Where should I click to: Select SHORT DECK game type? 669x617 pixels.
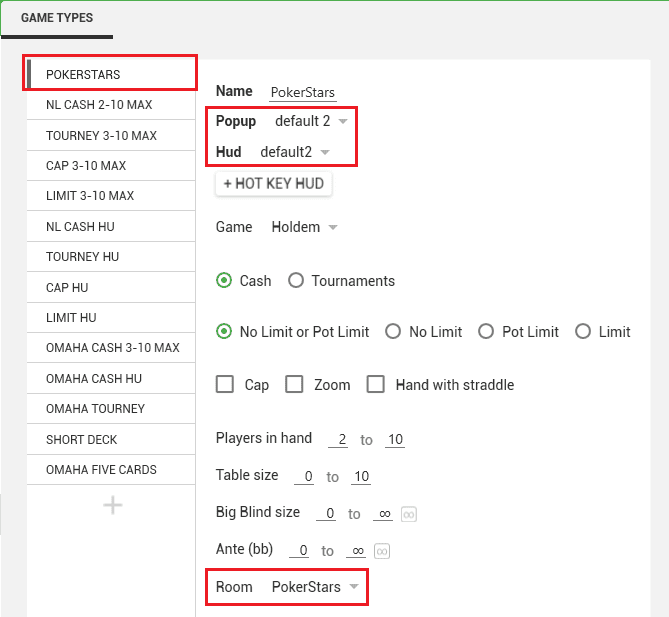click(111, 439)
